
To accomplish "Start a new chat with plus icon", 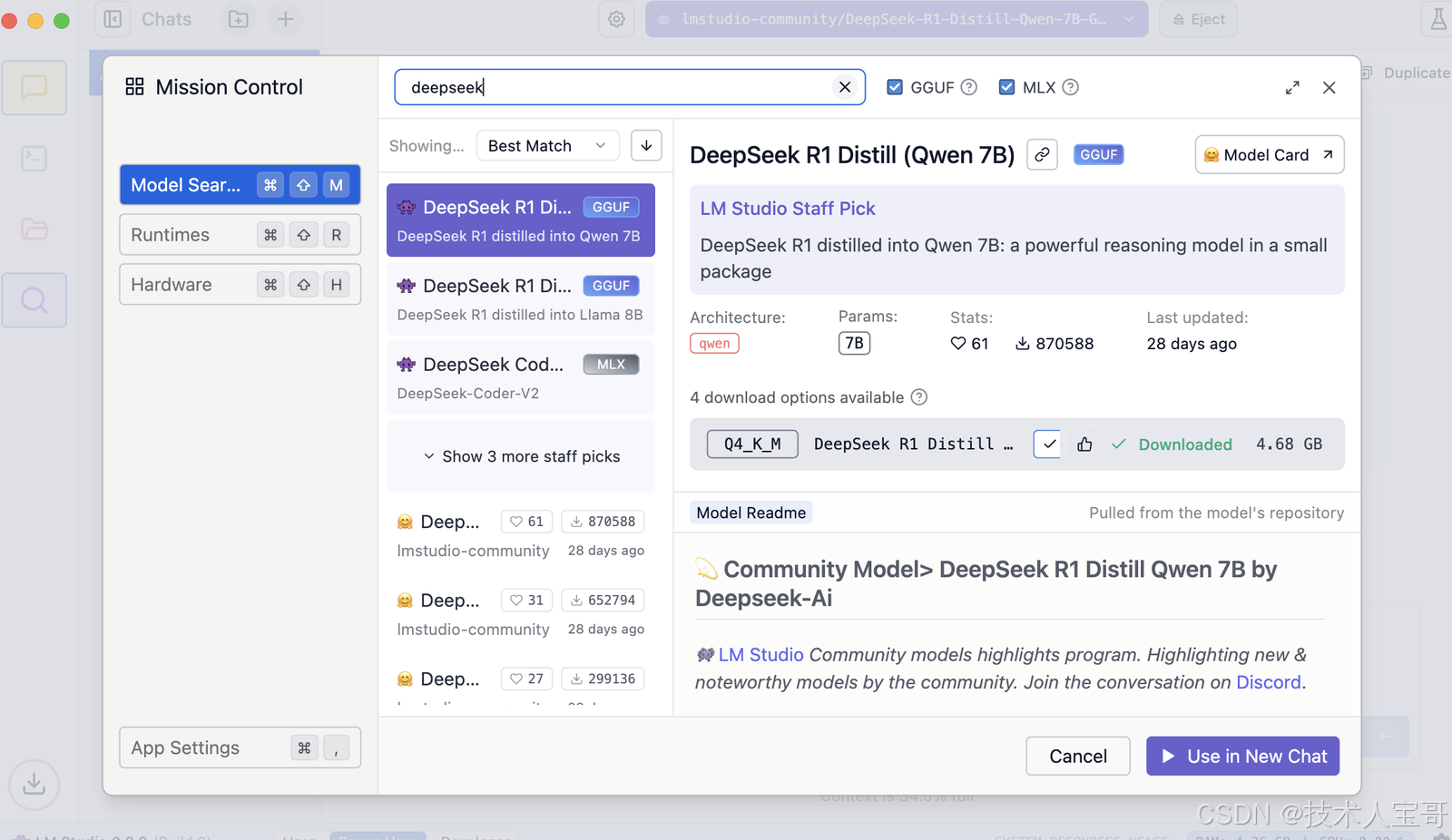I will 285,19.
